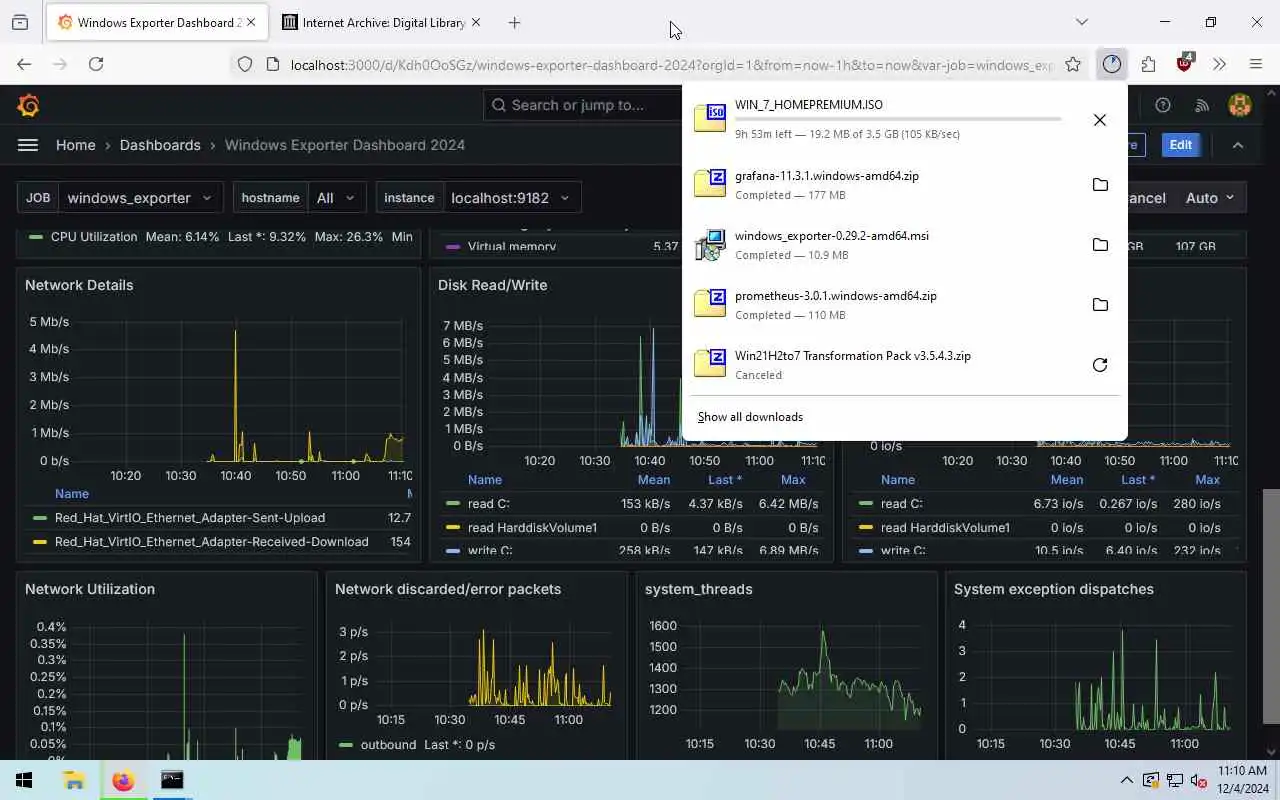Bookmark this page with star icon
Image resolution: width=1280 pixels, height=800 pixels.
coord(1073,64)
